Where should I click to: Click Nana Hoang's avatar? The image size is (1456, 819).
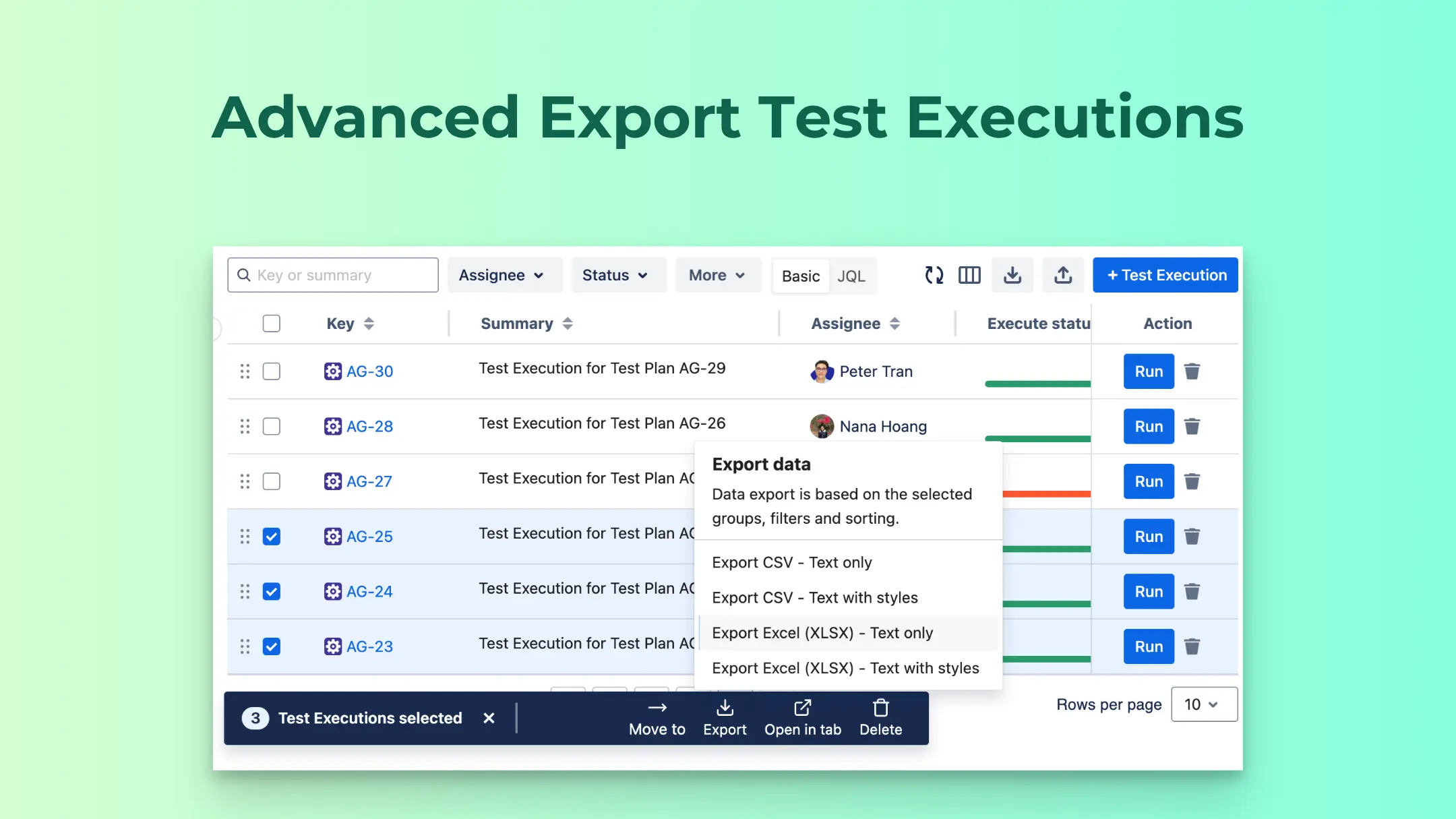click(x=822, y=426)
